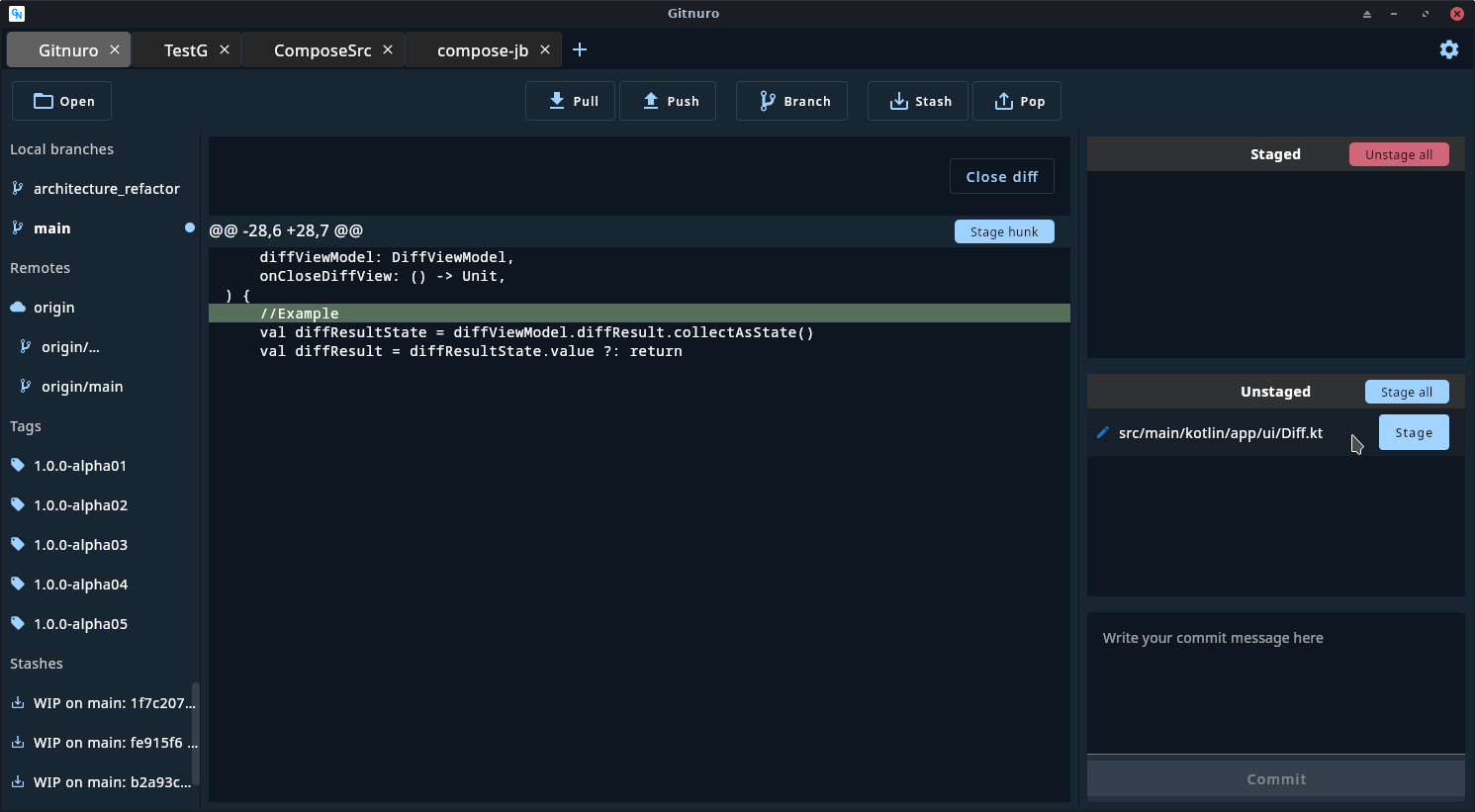This screenshot has height=812, width=1475.
Task: Select tag 1.0.0-alpha05
Action: [x=100, y=624]
